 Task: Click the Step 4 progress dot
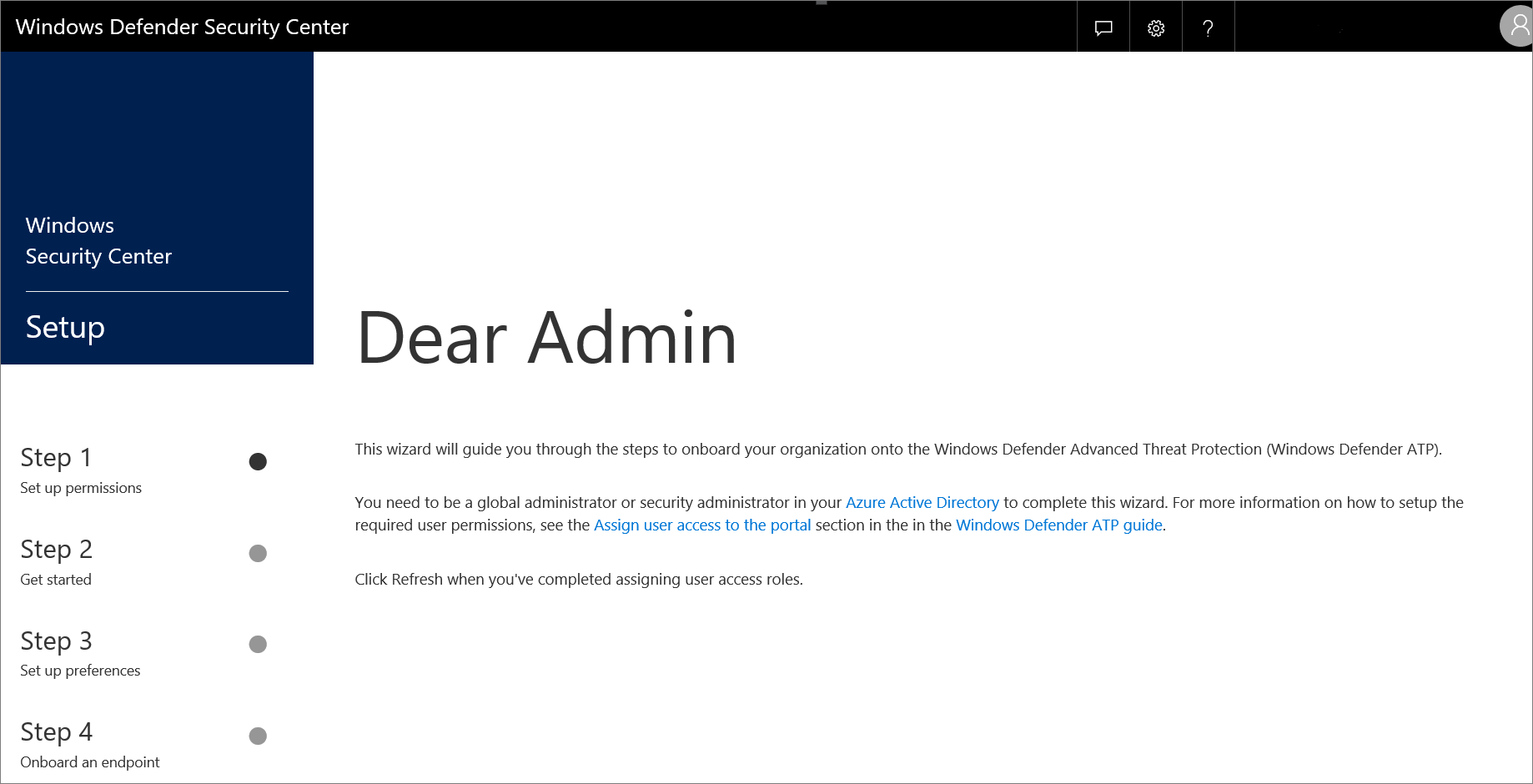click(258, 736)
